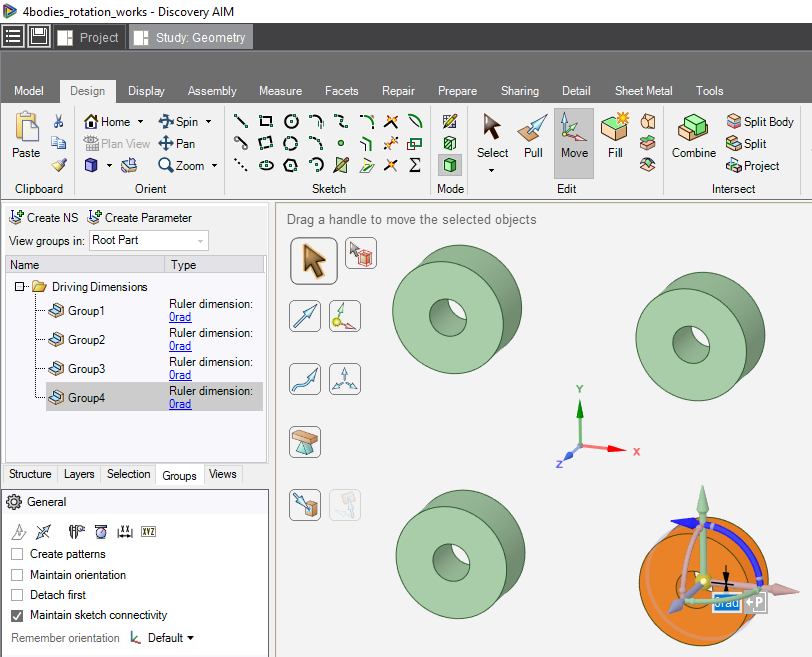This screenshot has width=812, height=657.
Task: Click the pink X-axis move handle arrow
Action: pos(781,589)
